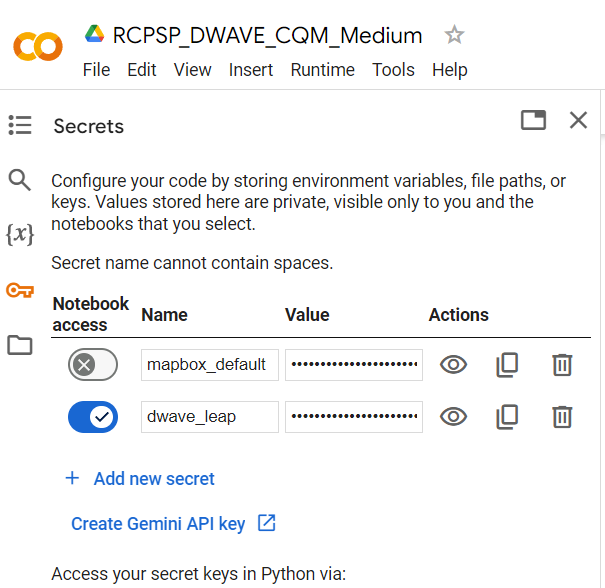Open the File menu
The image size is (605, 588).
(96, 70)
